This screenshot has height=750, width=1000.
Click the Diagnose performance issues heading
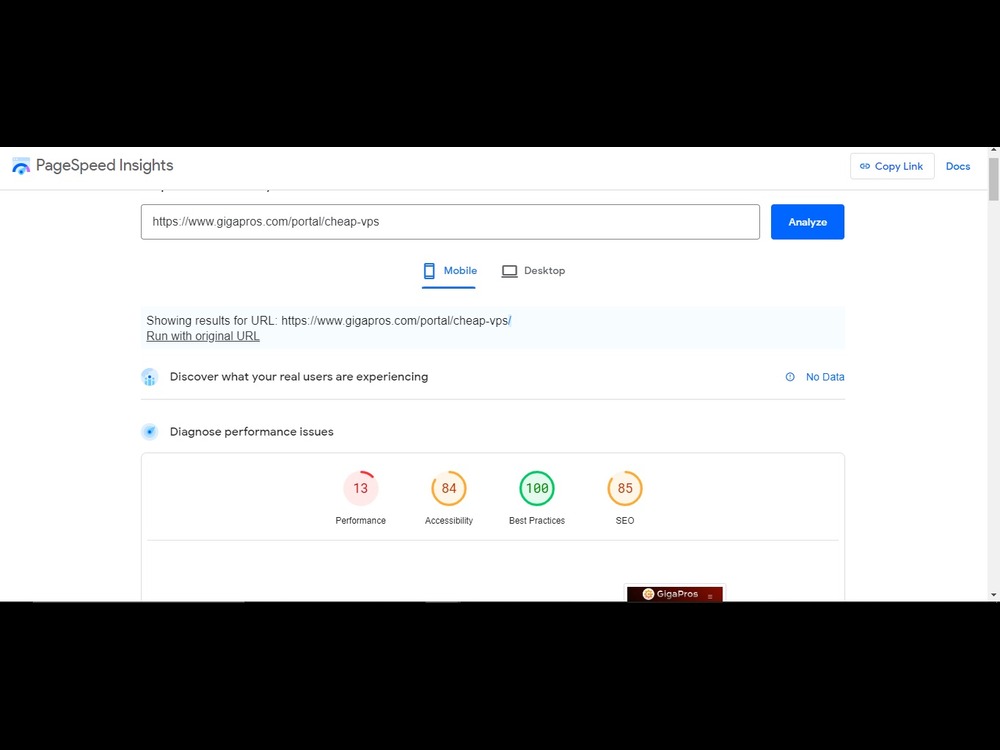[251, 432]
